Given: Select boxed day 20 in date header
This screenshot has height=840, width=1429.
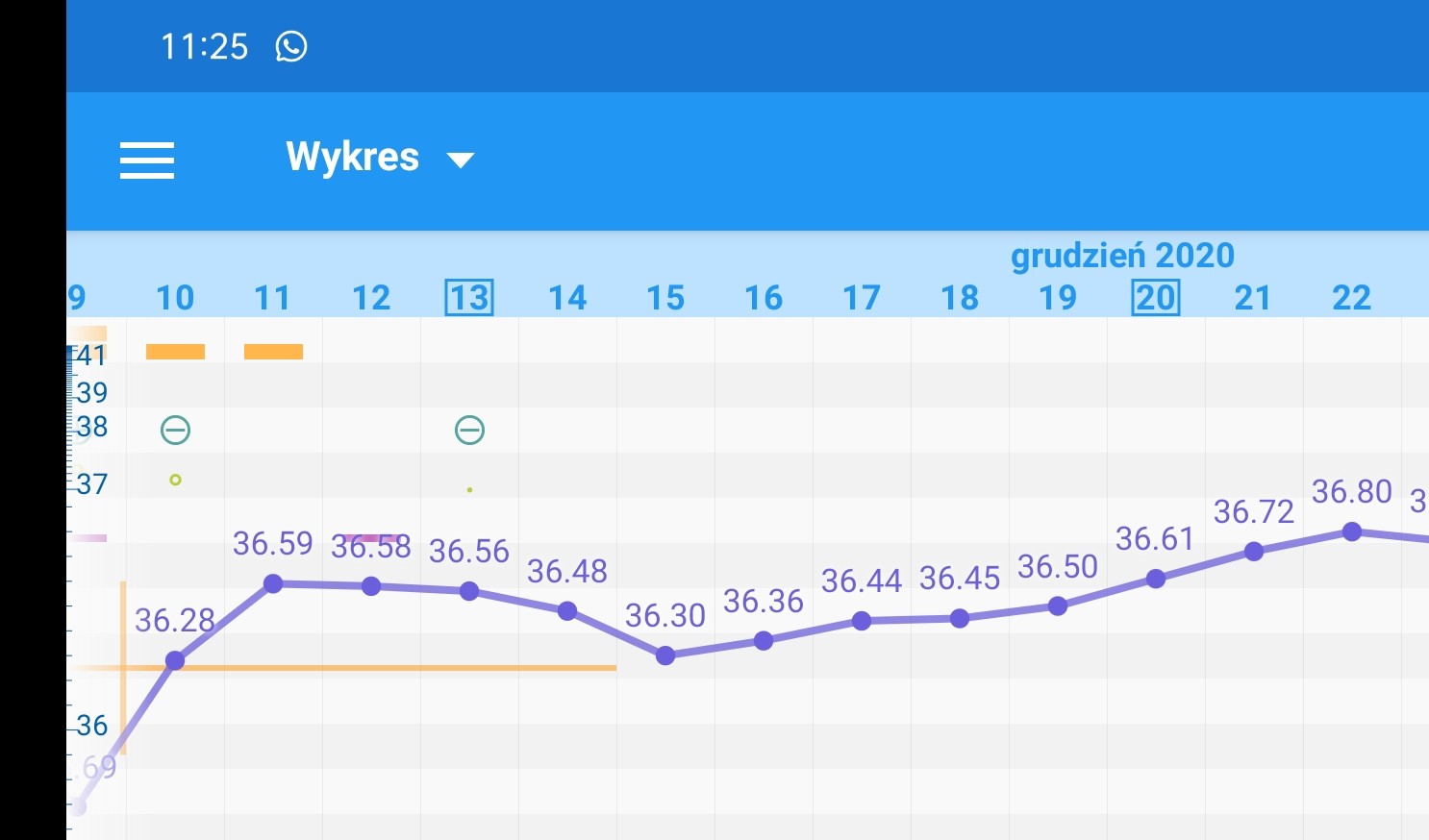Looking at the screenshot, I should 1155,298.
